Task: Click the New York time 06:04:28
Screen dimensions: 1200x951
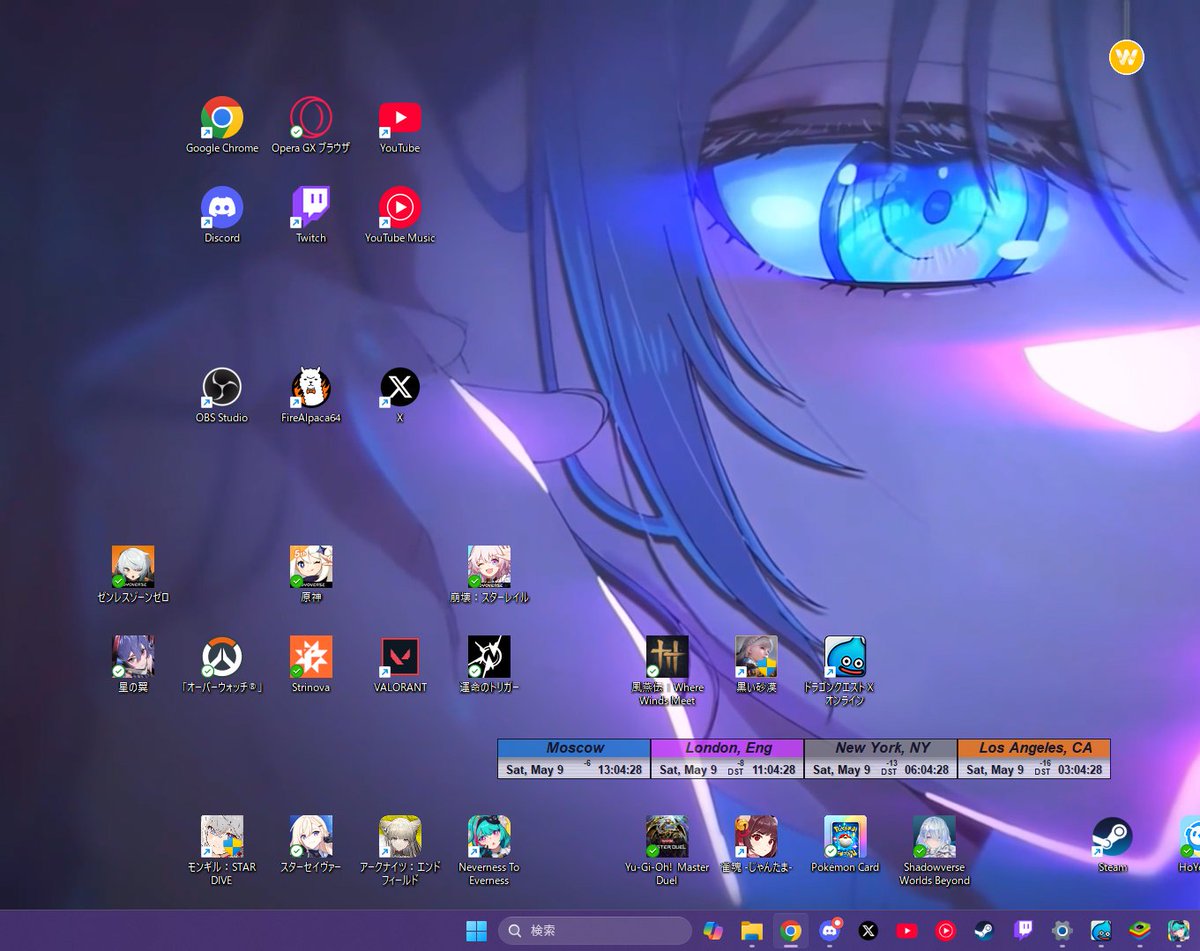Action: [x=926, y=770]
